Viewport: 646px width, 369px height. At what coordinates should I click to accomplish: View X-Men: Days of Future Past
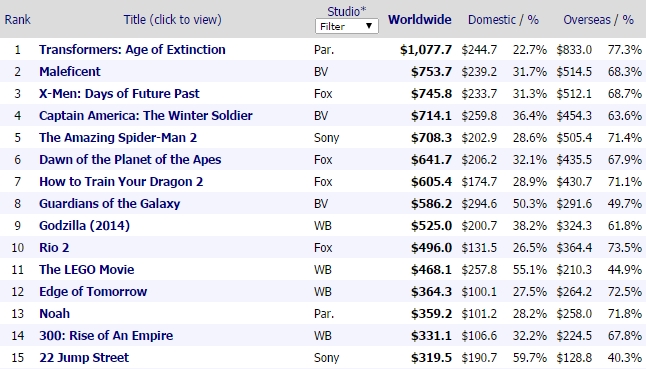click(x=119, y=93)
